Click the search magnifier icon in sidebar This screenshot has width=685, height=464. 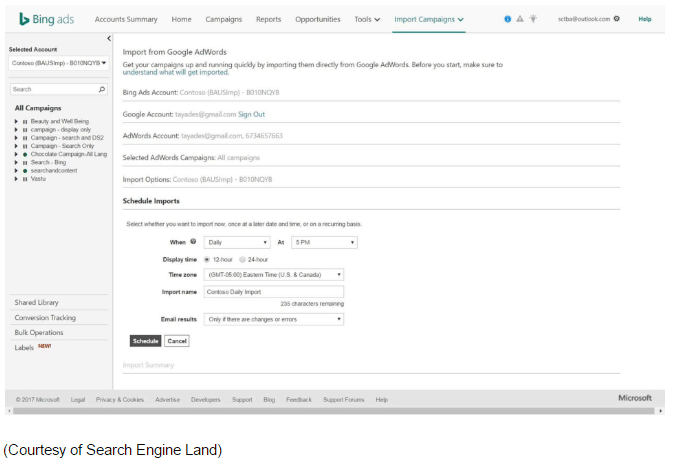click(102, 89)
